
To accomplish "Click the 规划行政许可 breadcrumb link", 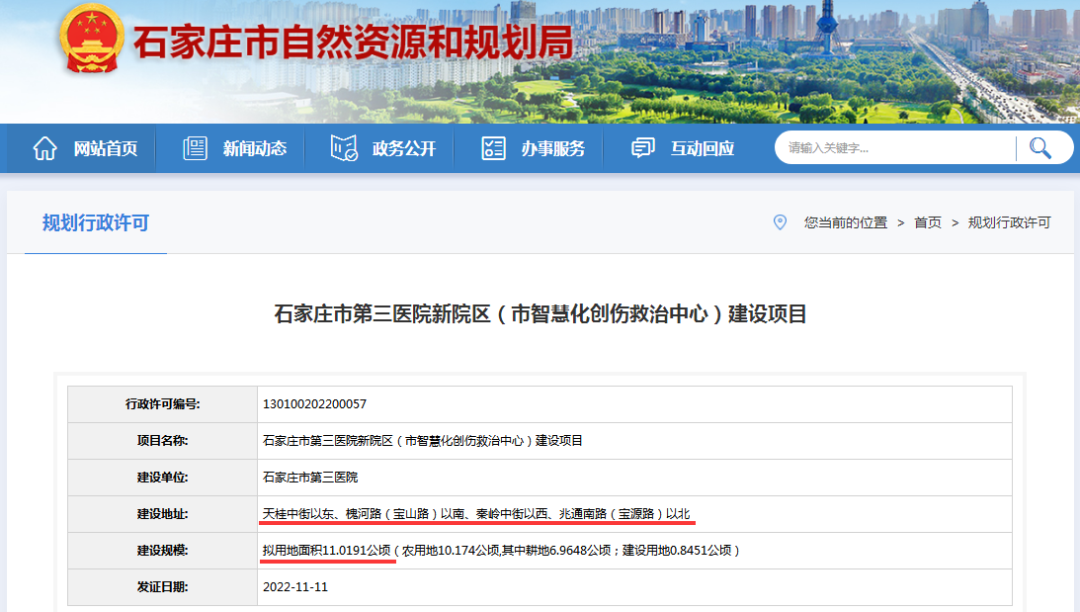I will tap(1010, 223).
